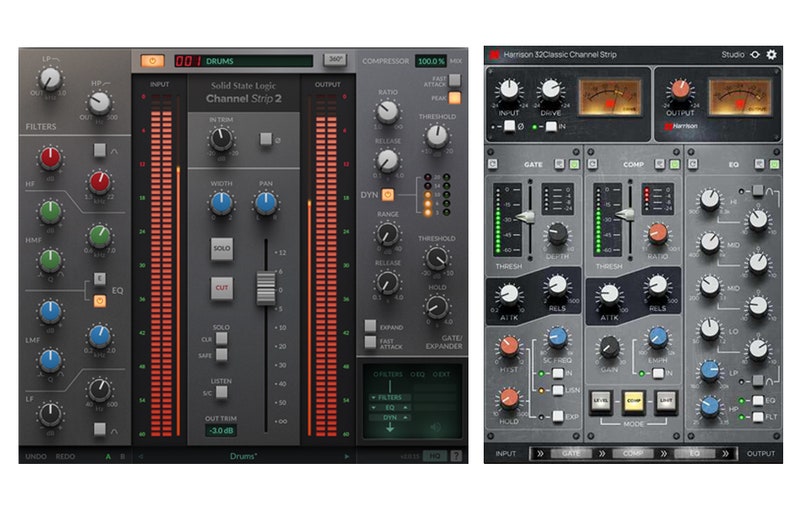Click the OUT TRIM -3.0 dB value field
The image size is (800, 508).
[x=222, y=430]
